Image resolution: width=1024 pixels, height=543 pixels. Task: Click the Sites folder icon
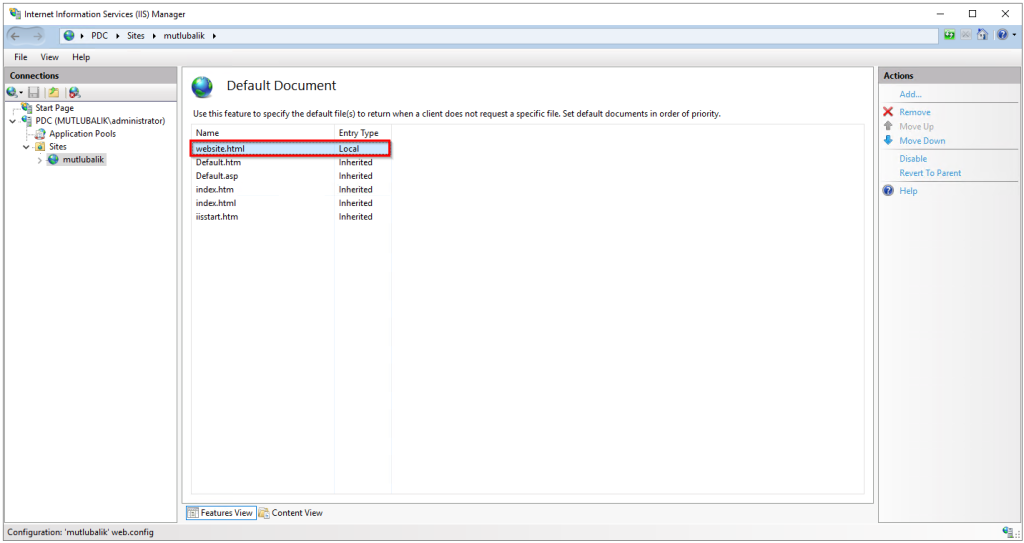40,147
